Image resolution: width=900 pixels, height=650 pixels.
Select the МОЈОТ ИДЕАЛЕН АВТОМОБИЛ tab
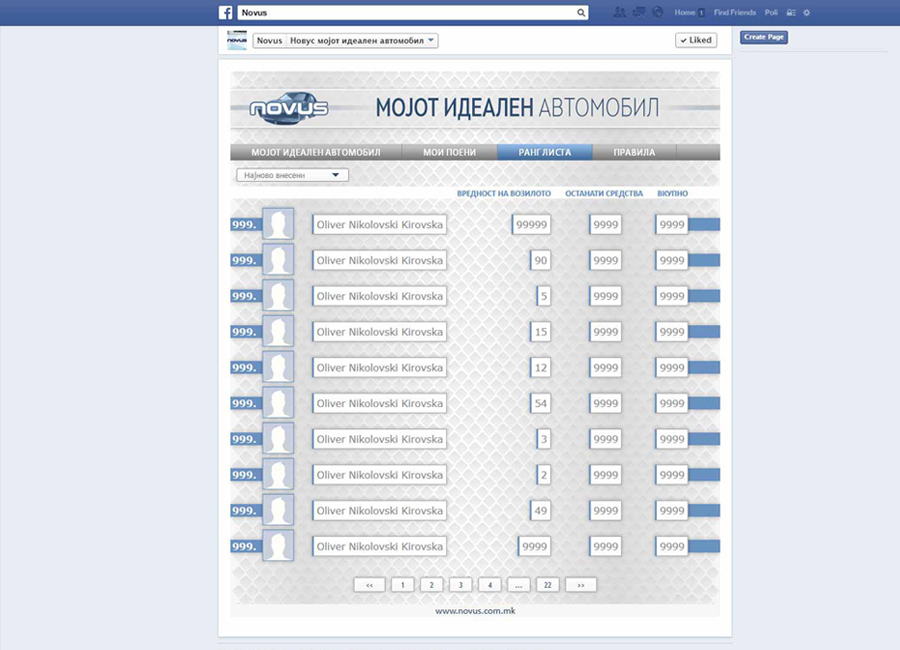coord(316,152)
